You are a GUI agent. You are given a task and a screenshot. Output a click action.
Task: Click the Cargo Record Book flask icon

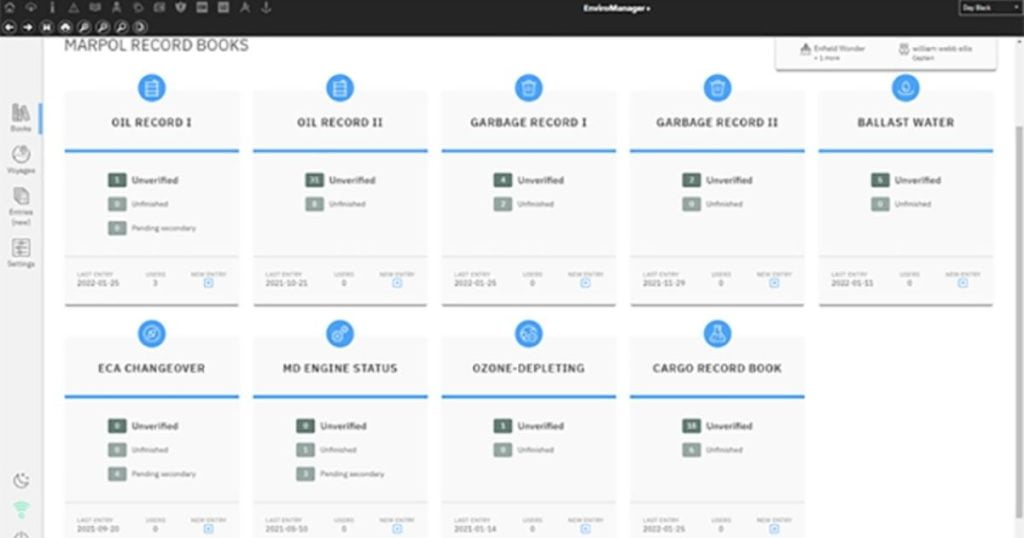point(717,334)
